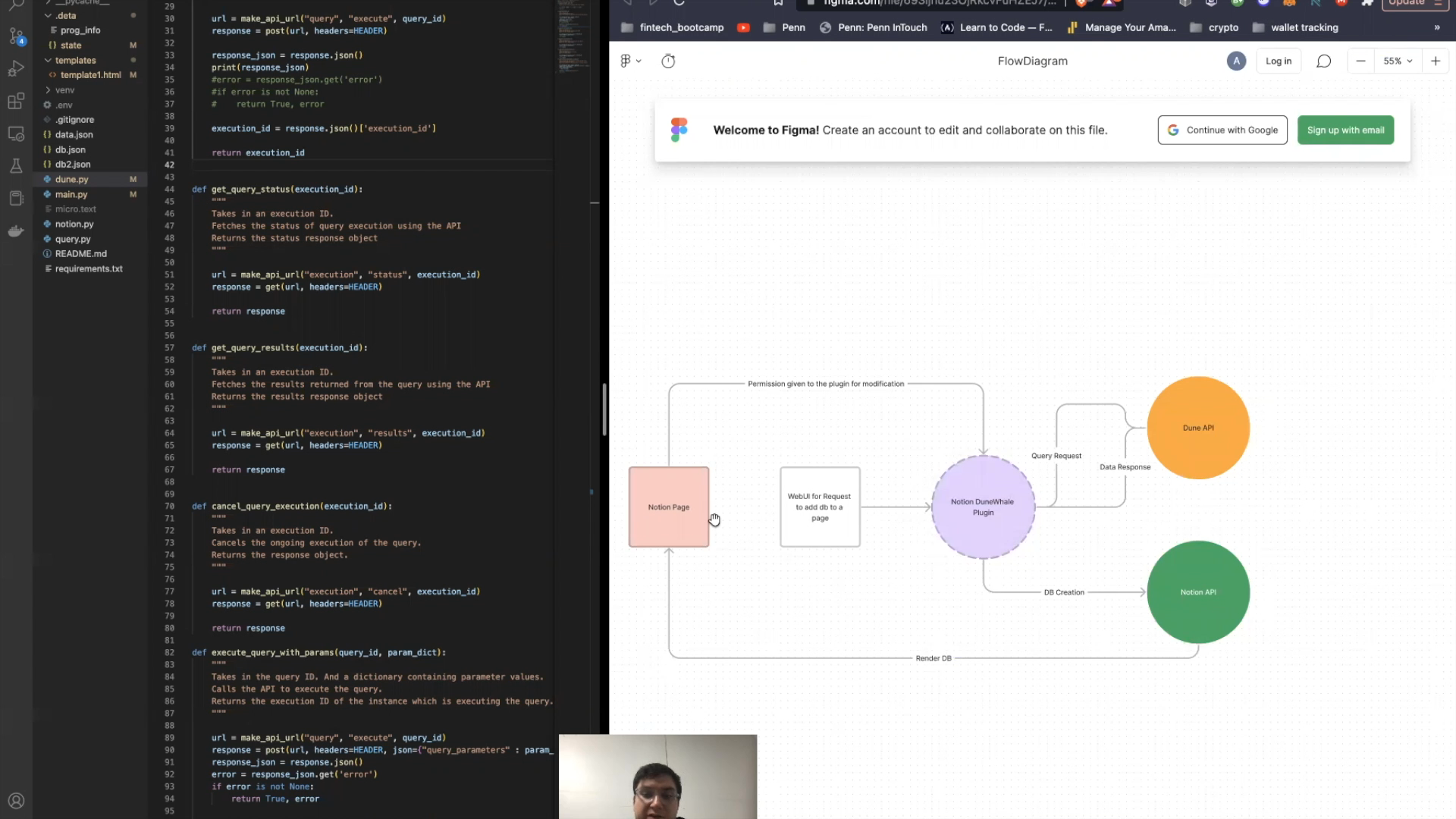Screen dimensions: 1456x819
Task: Open Figma comments icon
Action: click(x=1323, y=61)
